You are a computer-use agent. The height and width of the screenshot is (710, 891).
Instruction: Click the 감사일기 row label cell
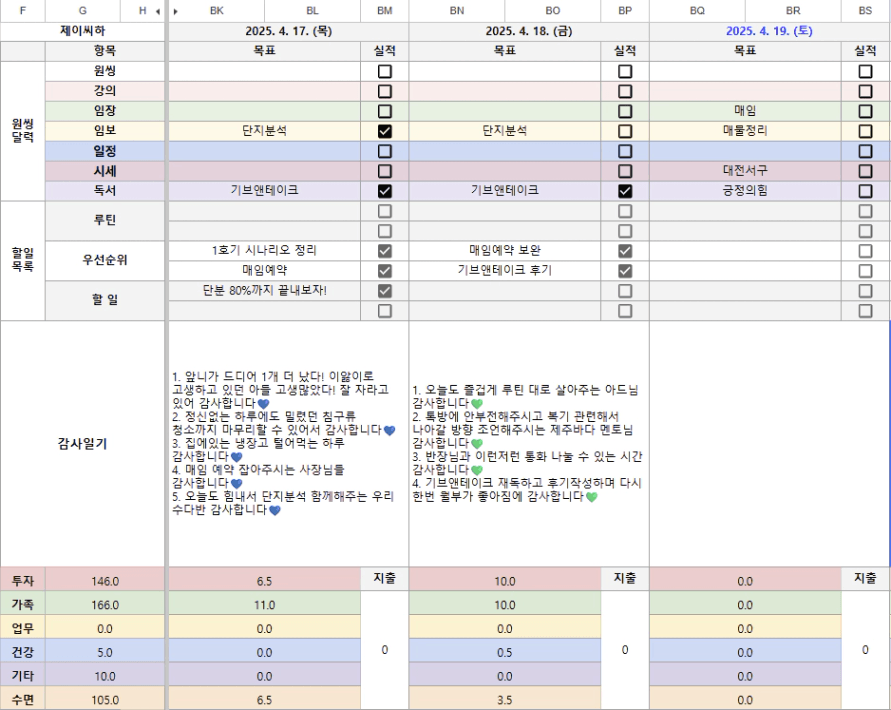(x=82, y=444)
